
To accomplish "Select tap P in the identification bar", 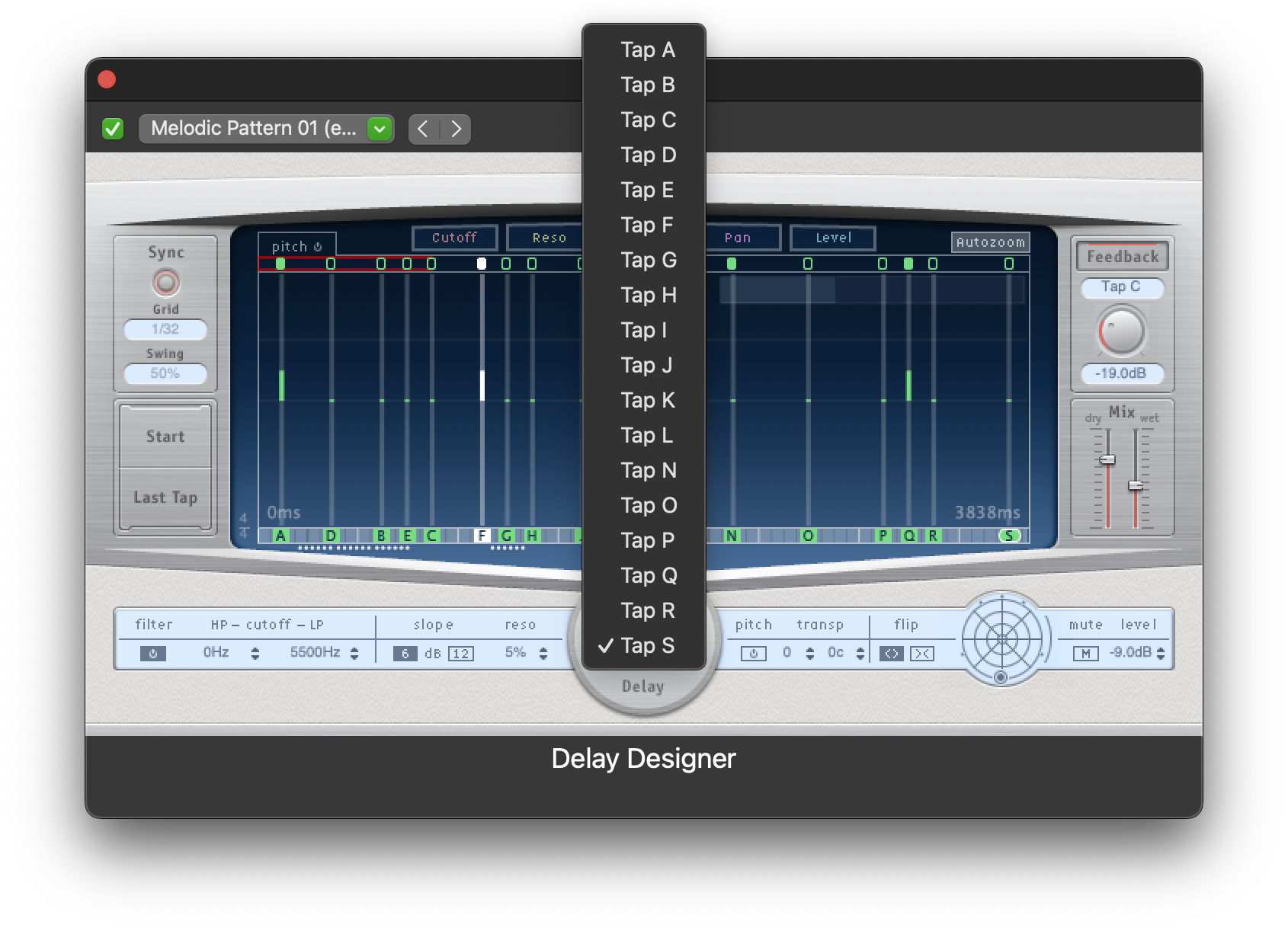I will 883,536.
